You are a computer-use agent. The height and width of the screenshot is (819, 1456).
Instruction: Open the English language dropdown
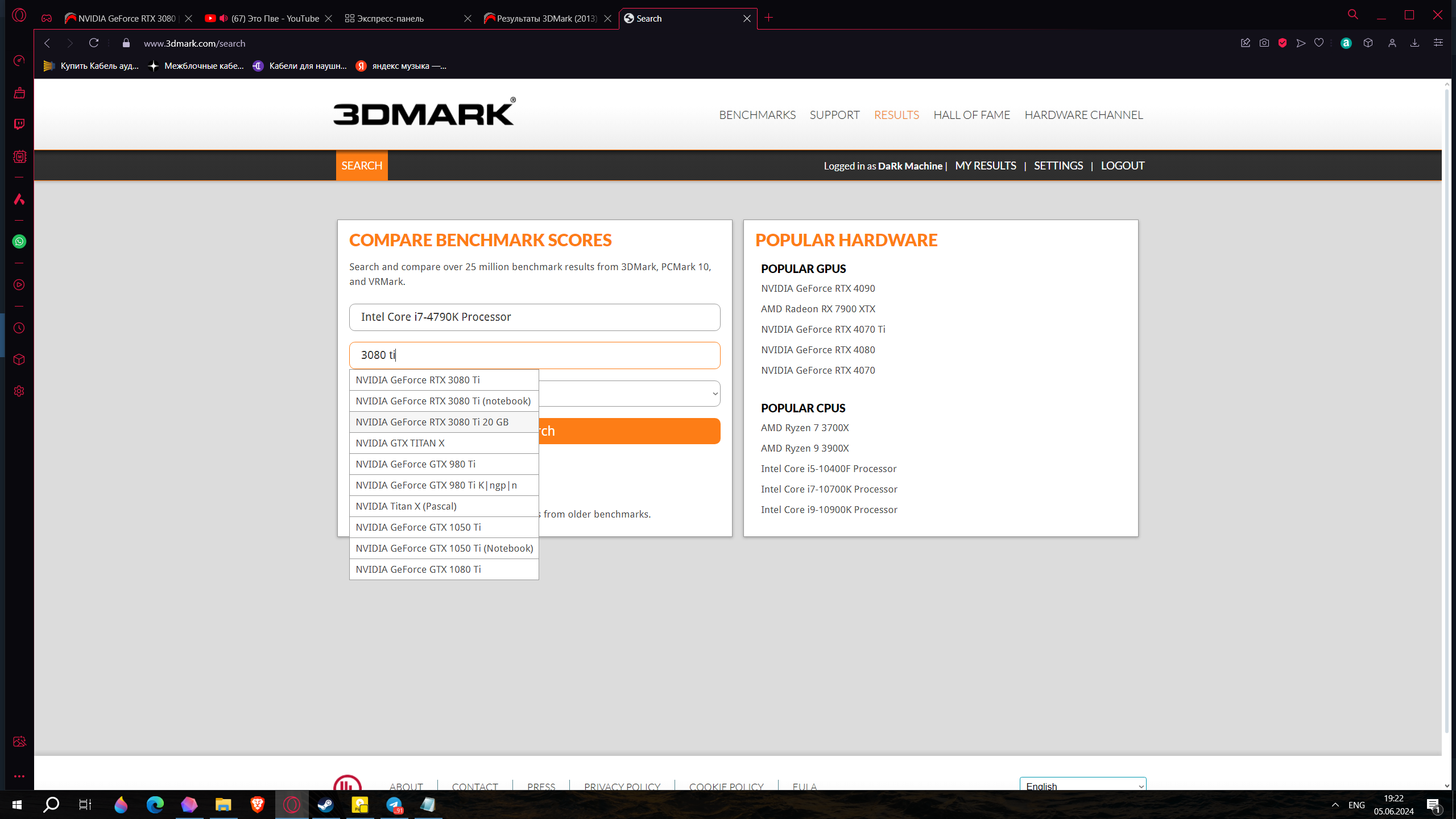(1082, 786)
